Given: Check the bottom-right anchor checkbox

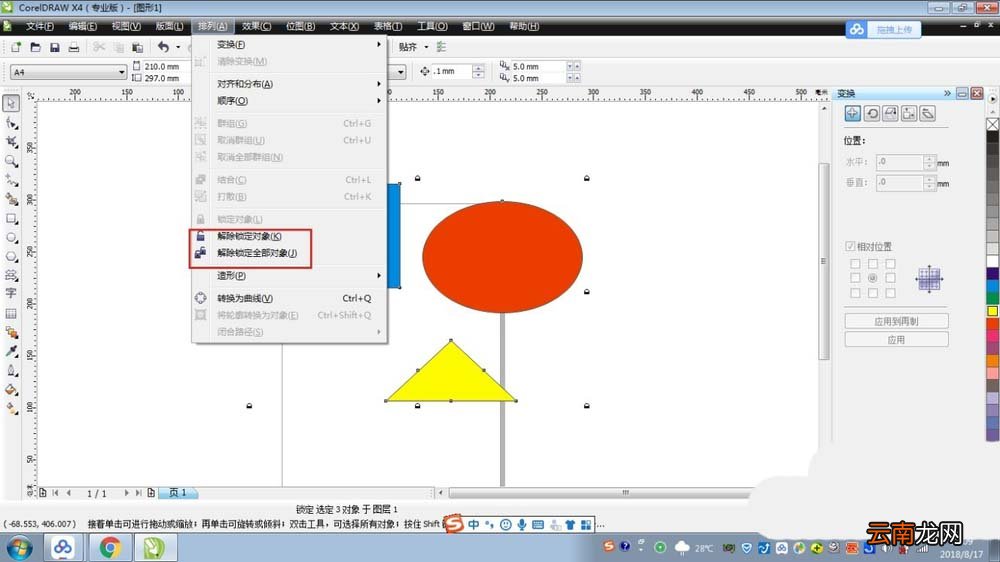Looking at the screenshot, I should (x=890, y=293).
